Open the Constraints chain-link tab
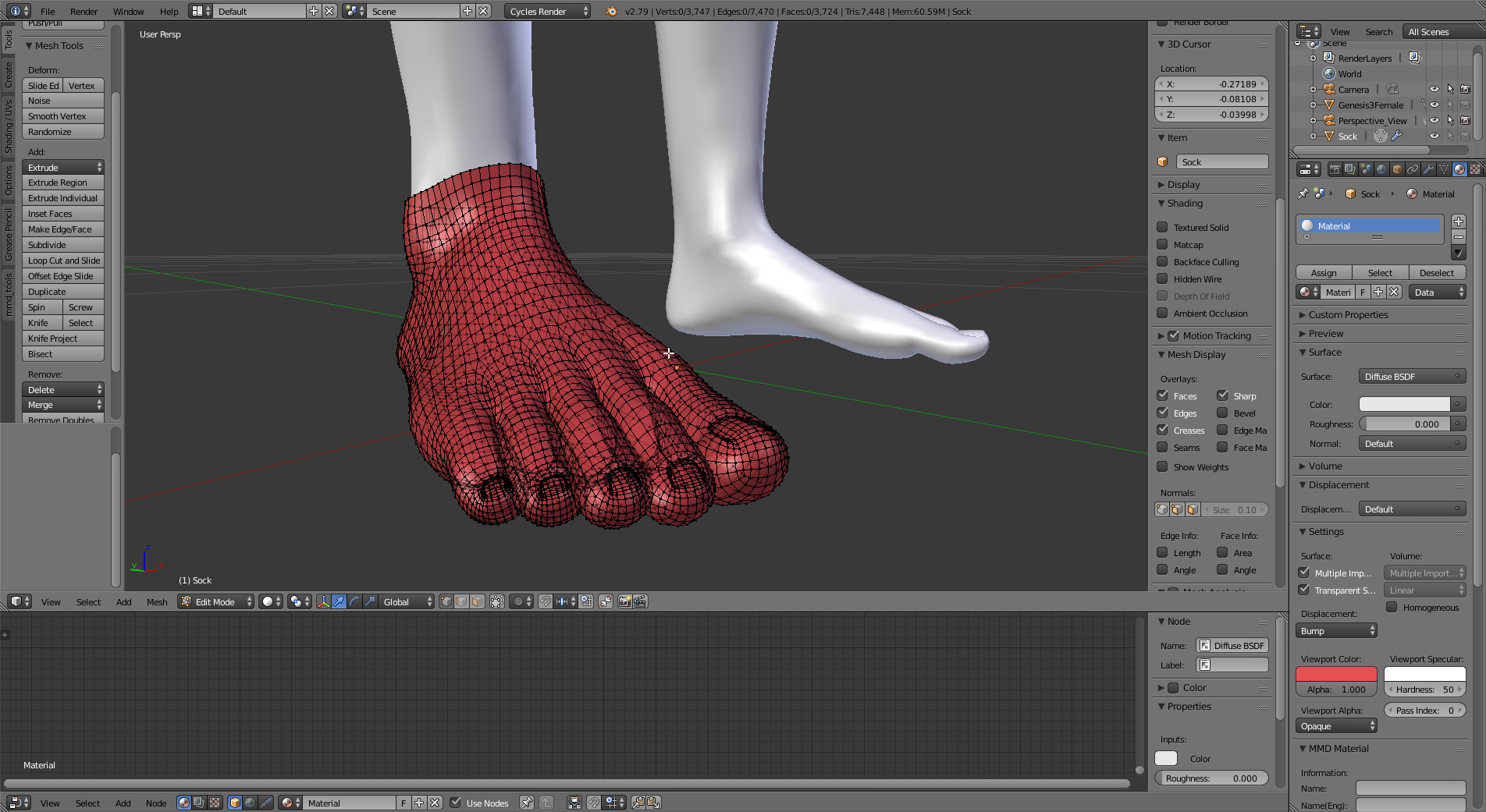 click(1413, 169)
